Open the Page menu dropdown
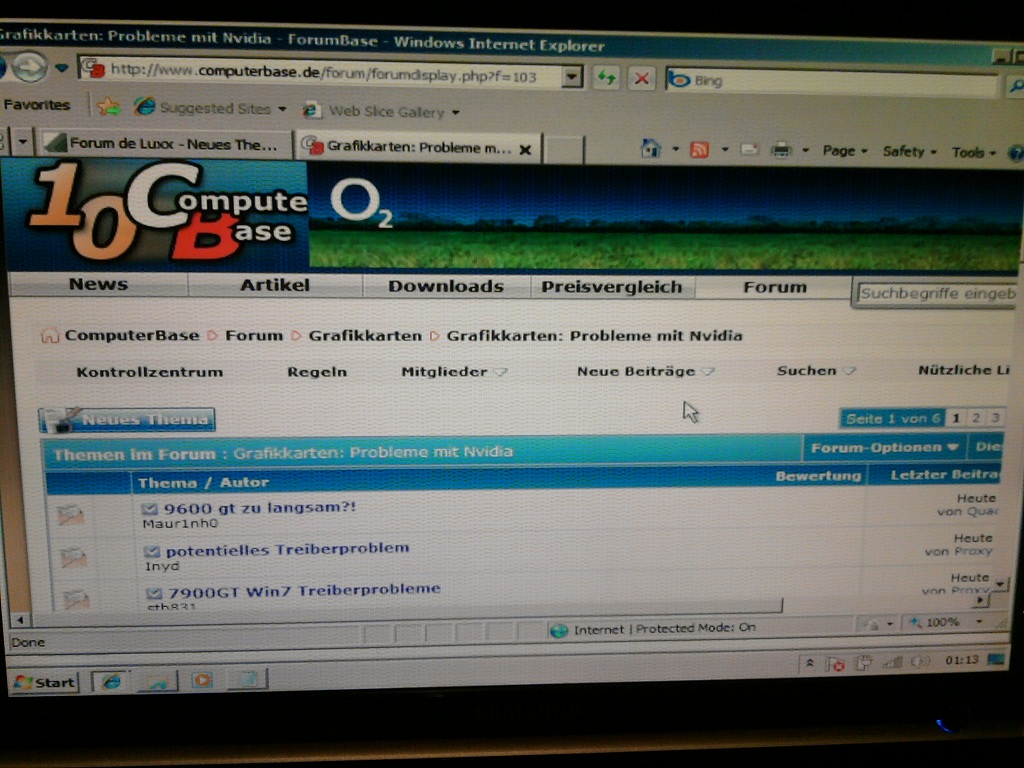Screen dimensions: 1024x768 [845, 151]
